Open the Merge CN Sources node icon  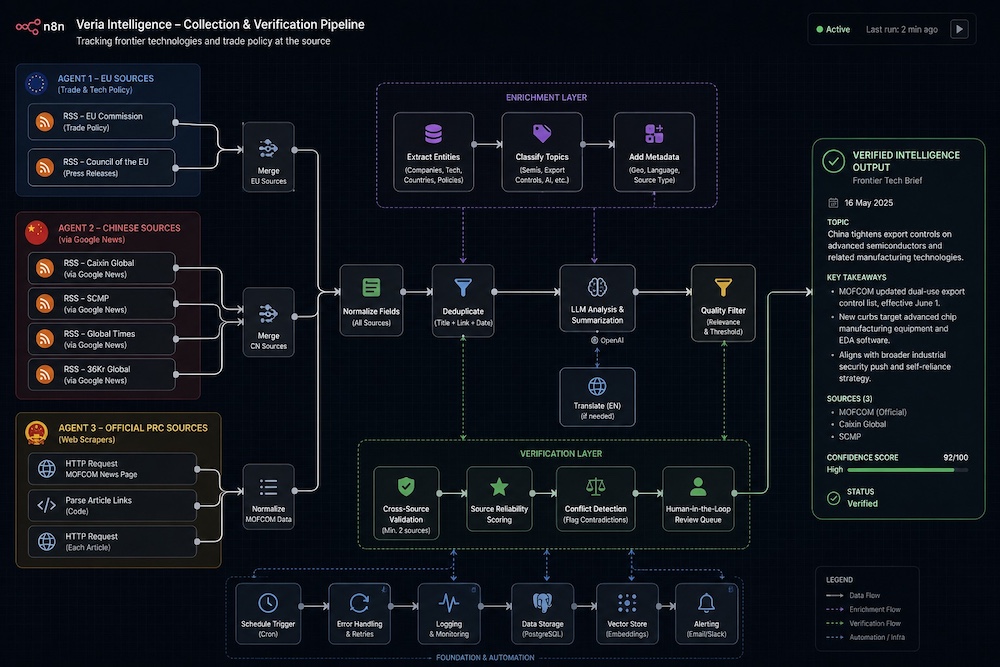pyautogui.click(x=268, y=314)
